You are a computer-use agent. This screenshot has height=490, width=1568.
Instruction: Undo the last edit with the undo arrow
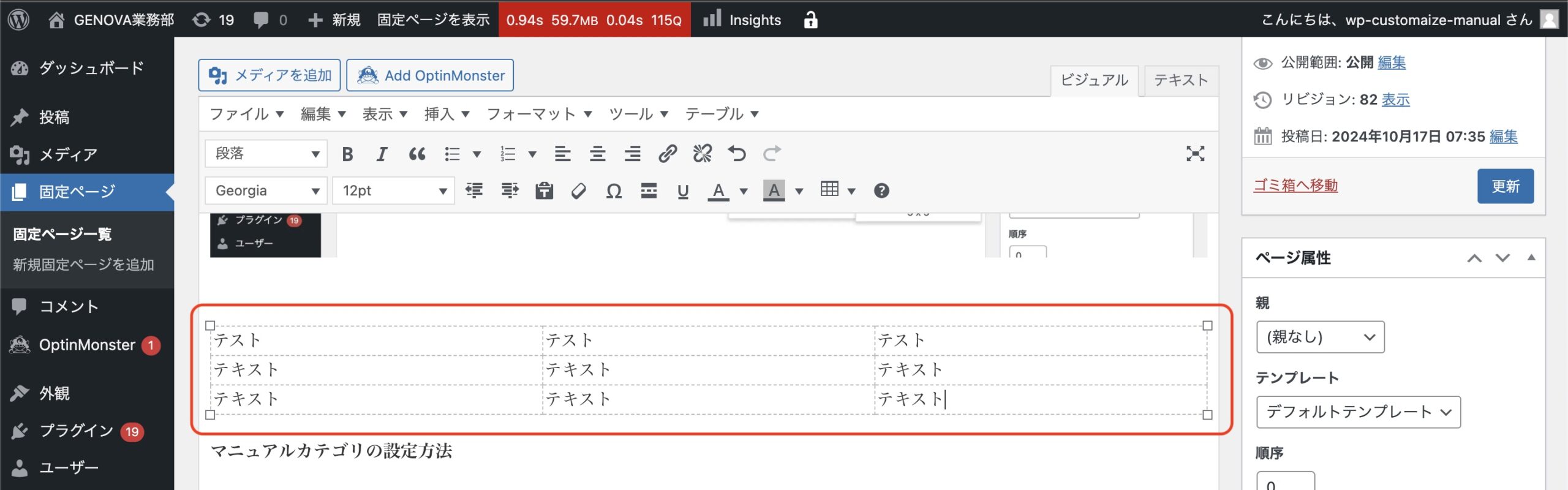tap(737, 154)
